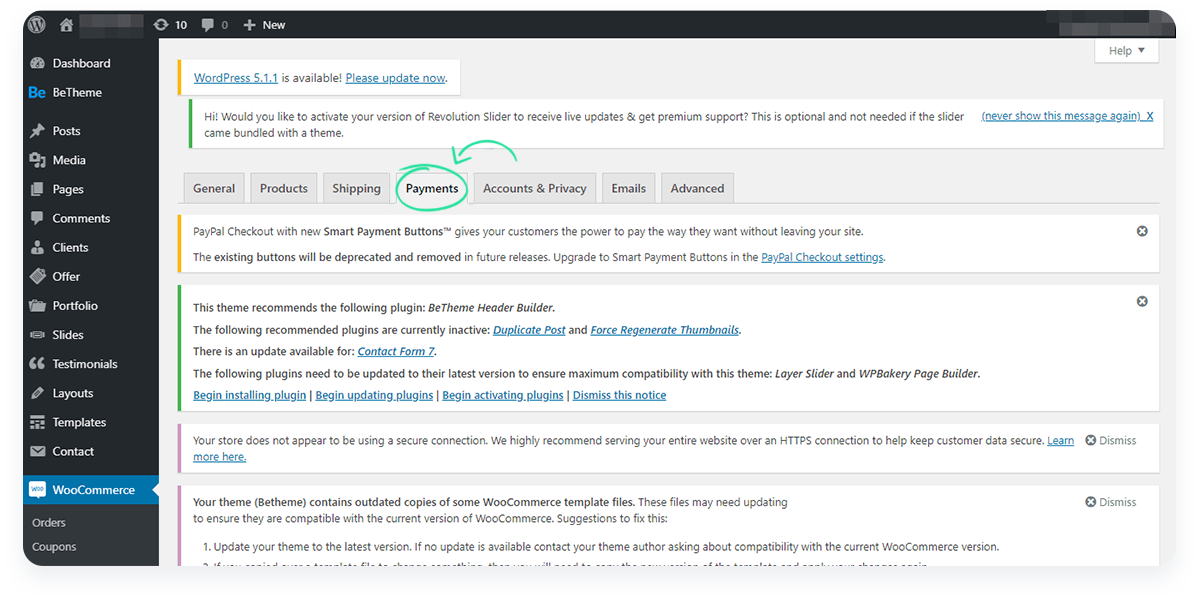Dismiss the outdated template files notice
The image size is (1200, 595).
(1110, 502)
